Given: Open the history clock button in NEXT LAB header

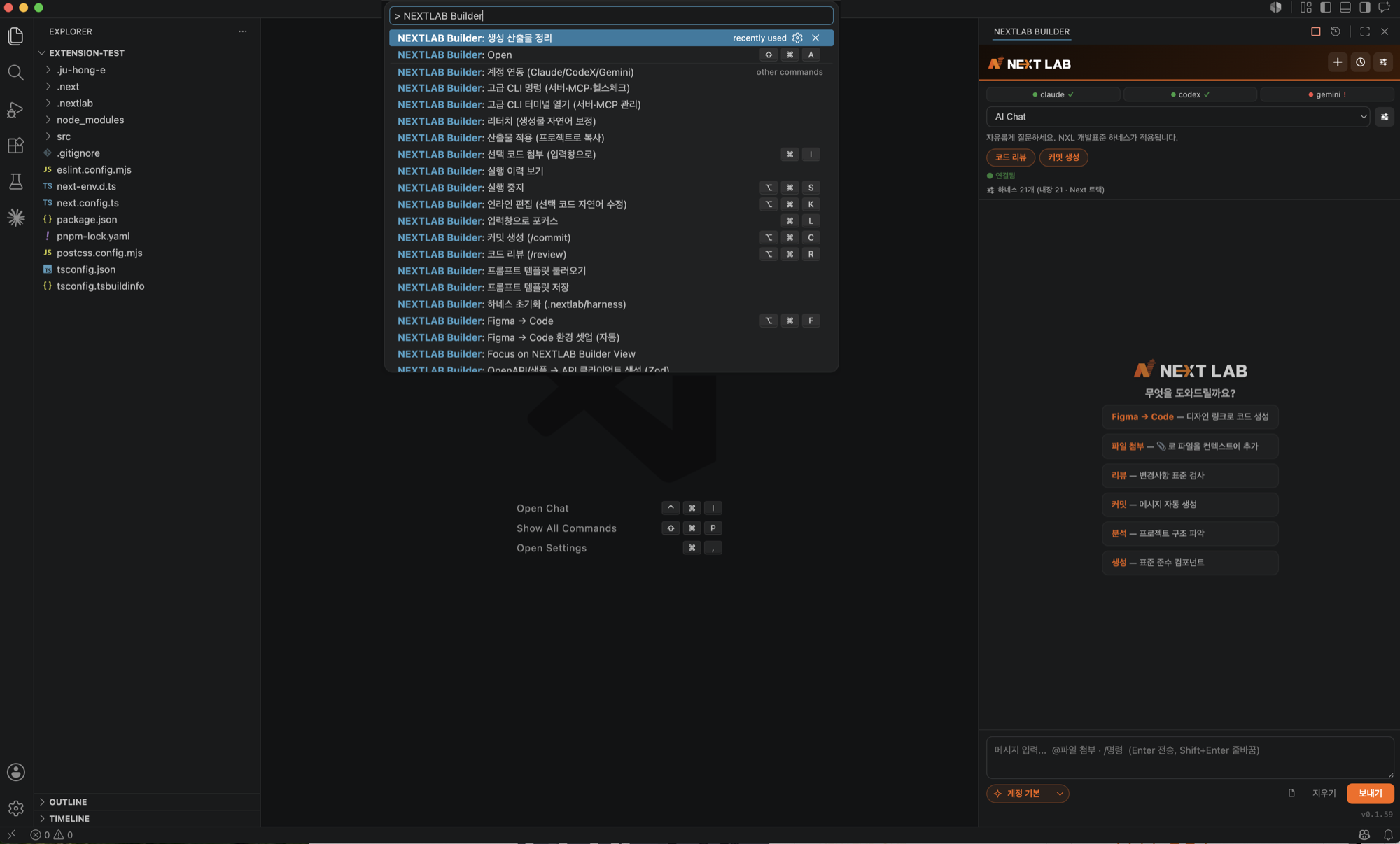Looking at the screenshot, I should click(1360, 62).
